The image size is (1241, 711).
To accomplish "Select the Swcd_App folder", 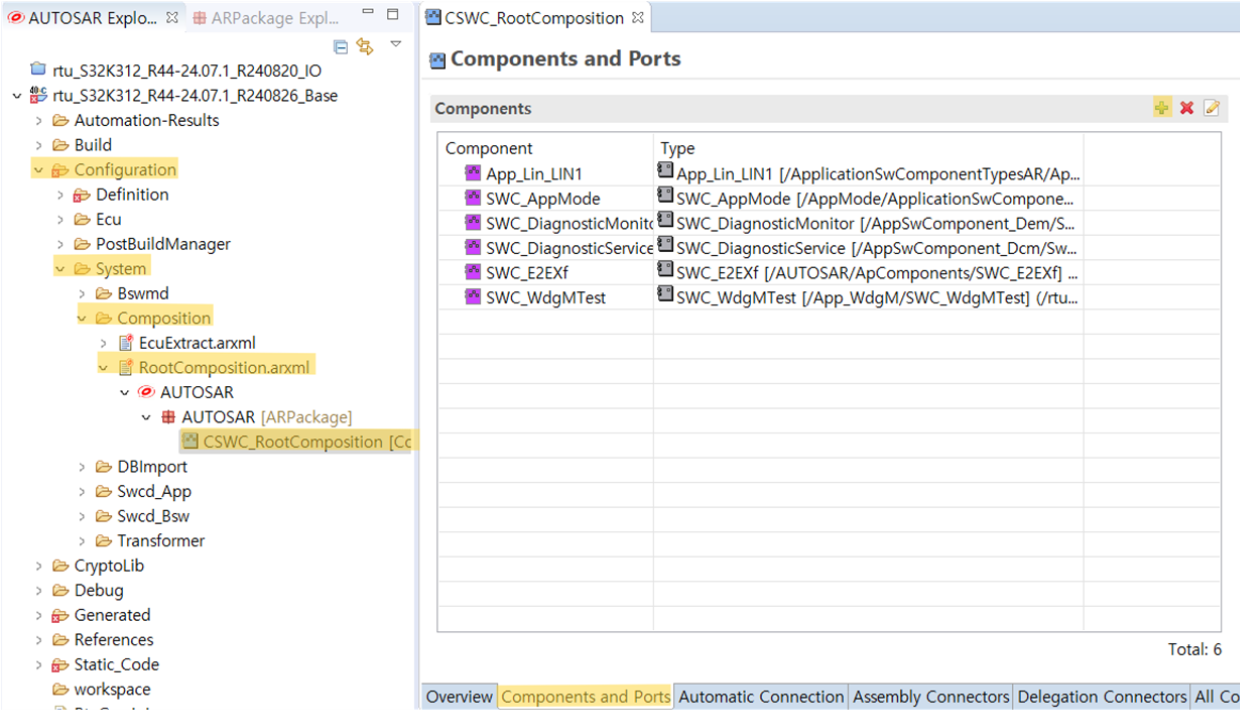I will click(x=154, y=492).
